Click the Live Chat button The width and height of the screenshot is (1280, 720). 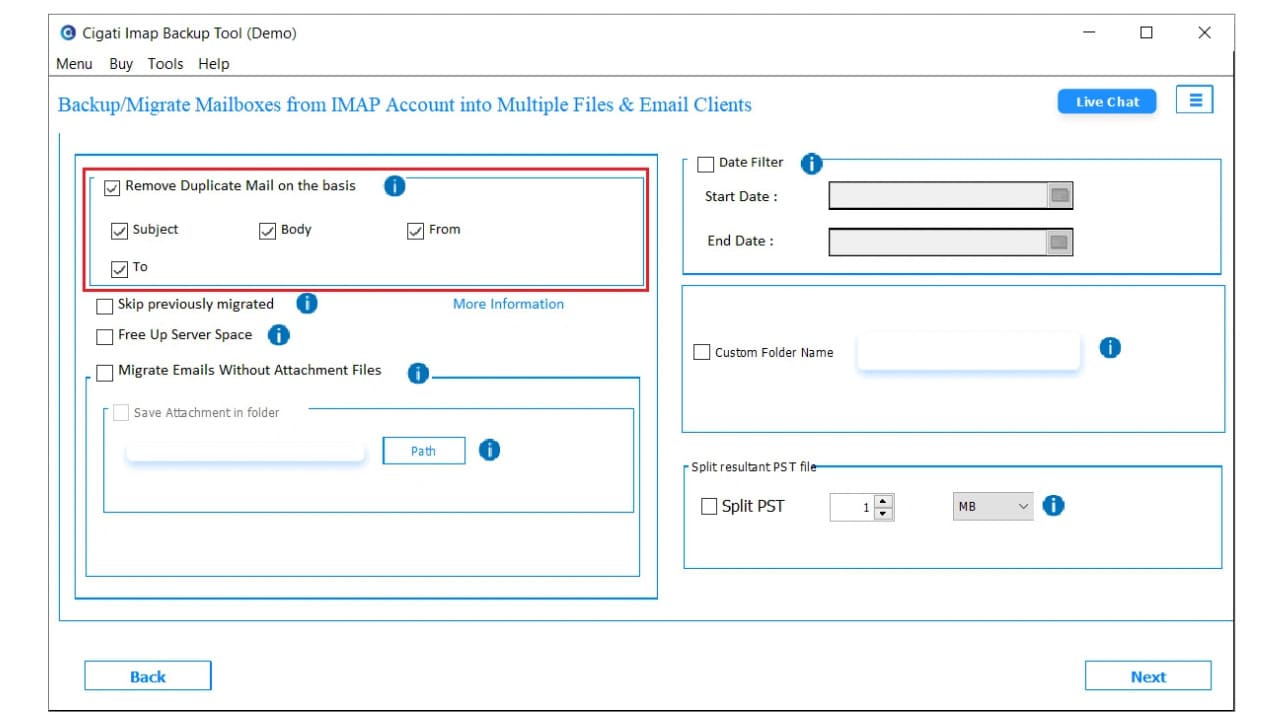[x=1107, y=101]
